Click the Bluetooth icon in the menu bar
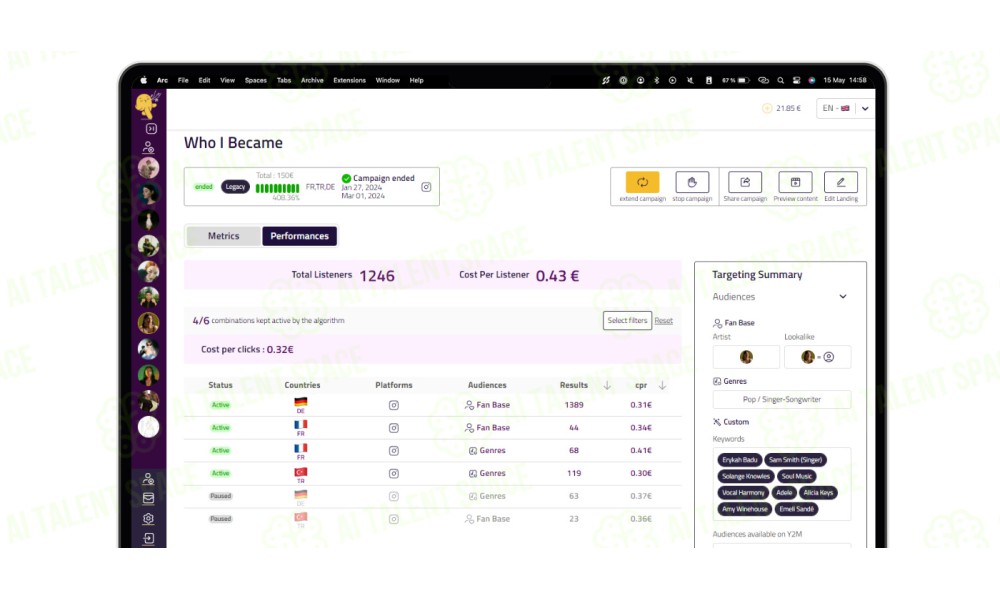This screenshot has height=600, width=1000. click(x=656, y=80)
